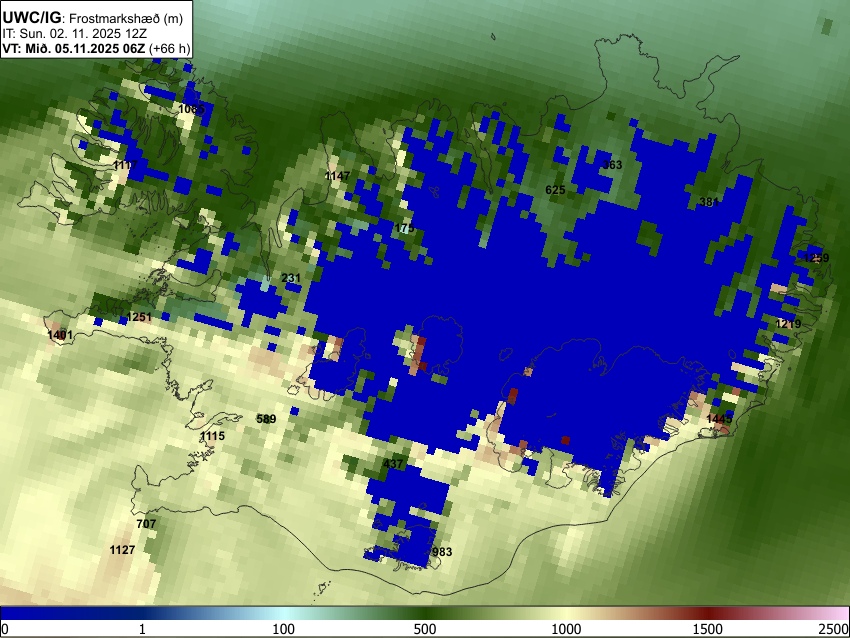Click the map value label 363
Image resolution: width=850 pixels, height=638 pixels.
pyautogui.click(x=612, y=165)
